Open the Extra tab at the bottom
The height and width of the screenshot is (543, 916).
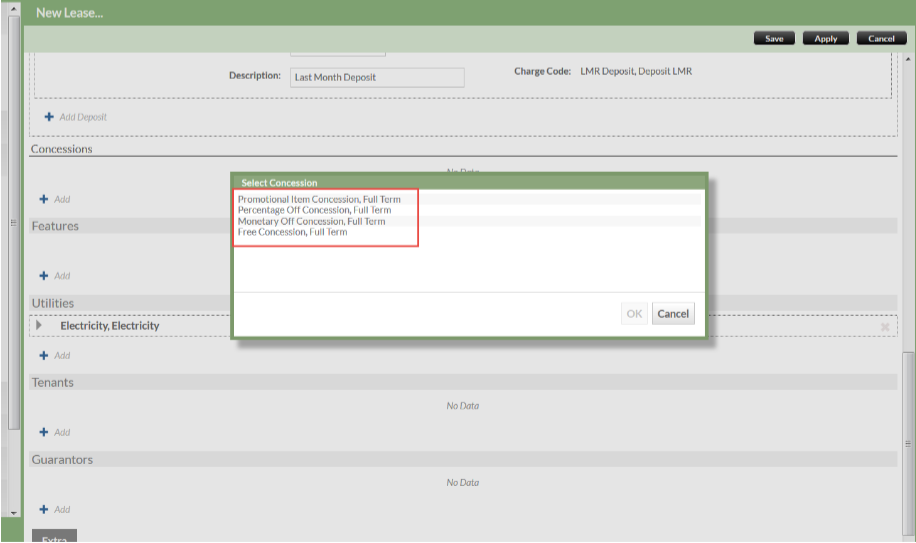point(54,537)
